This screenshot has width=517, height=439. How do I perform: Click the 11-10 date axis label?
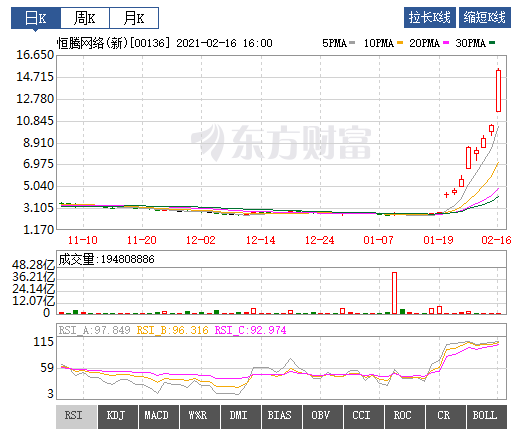(83, 240)
